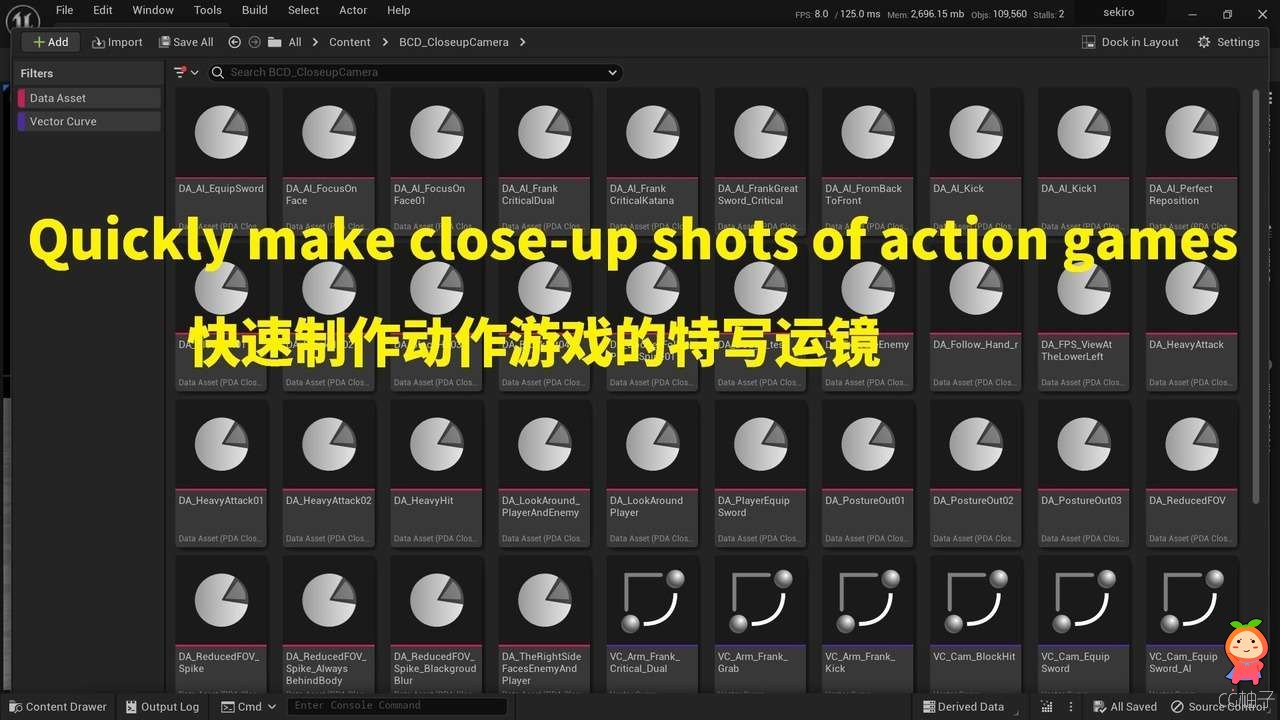Select the VC_Cam_EquipSword_AI curve asset
This screenshot has height=720, width=1280.
pos(1193,624)
